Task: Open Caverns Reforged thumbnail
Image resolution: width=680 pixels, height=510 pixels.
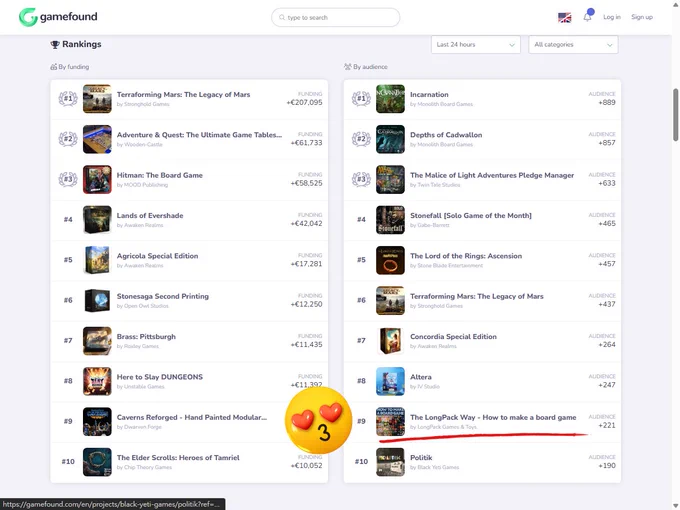Action: point(97,422)
